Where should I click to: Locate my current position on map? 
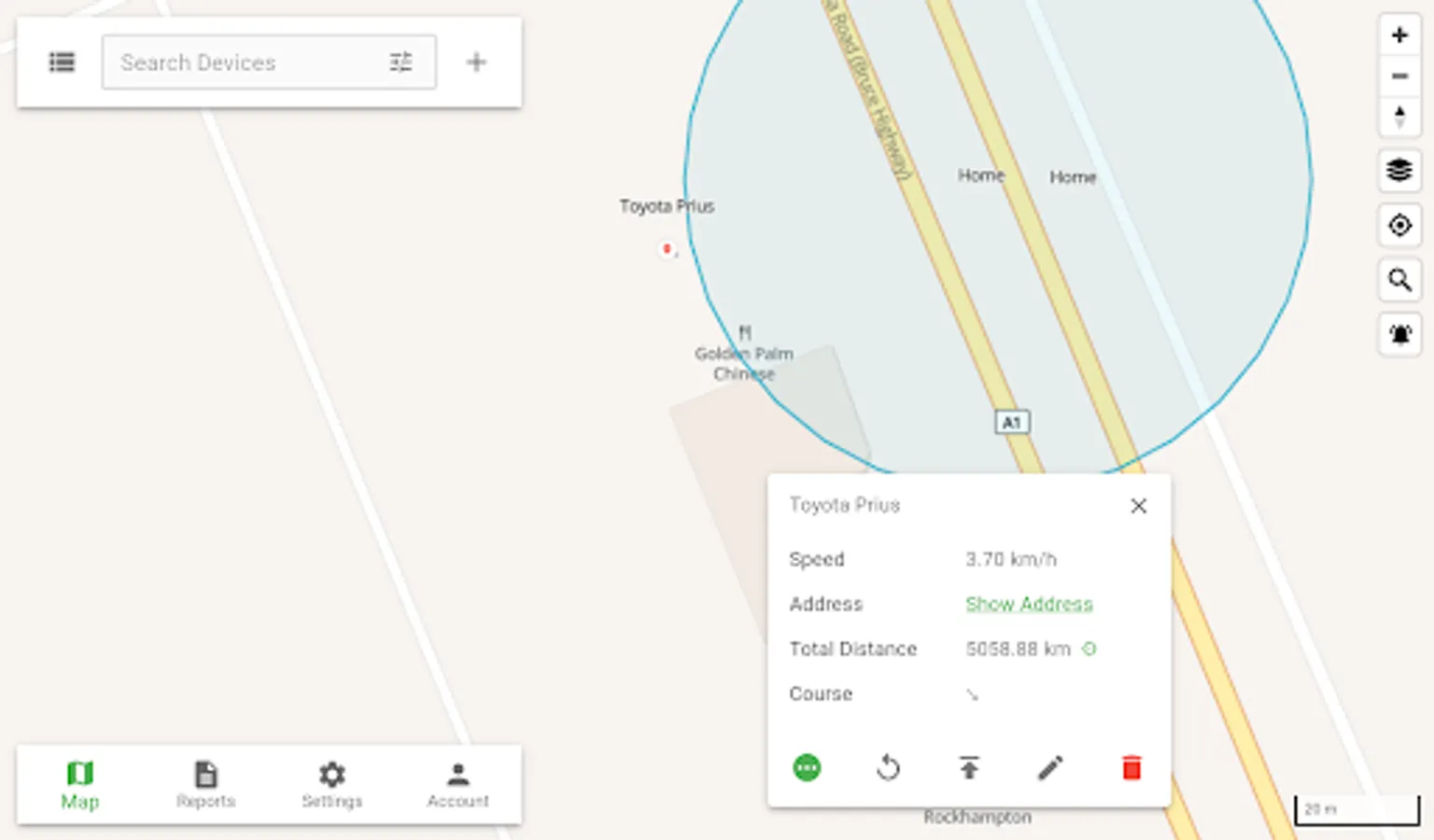click(x=1399, y=225)
